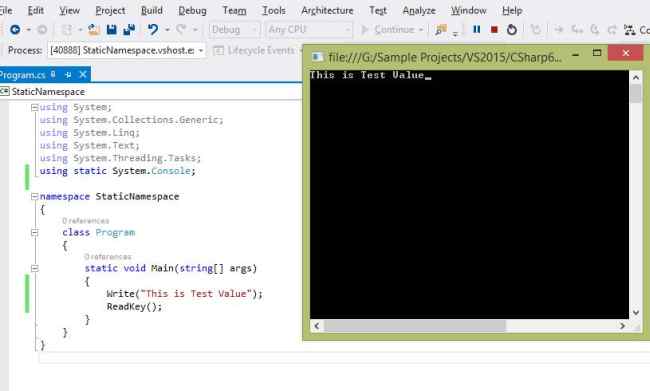Open the Build menu
Screen dimensions: 650x391
152,10
